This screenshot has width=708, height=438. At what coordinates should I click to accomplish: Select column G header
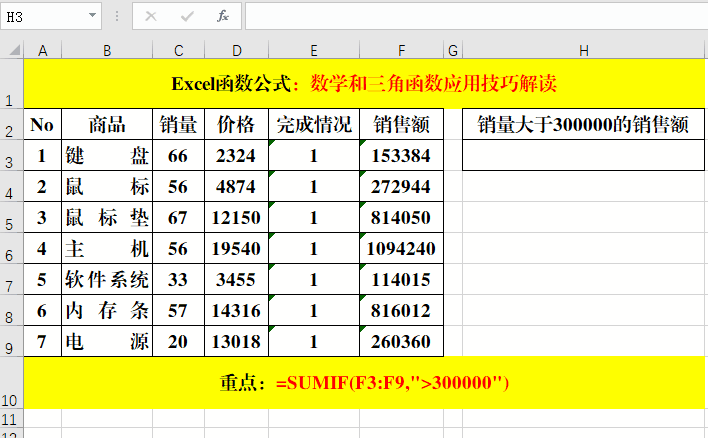[453, 50]
